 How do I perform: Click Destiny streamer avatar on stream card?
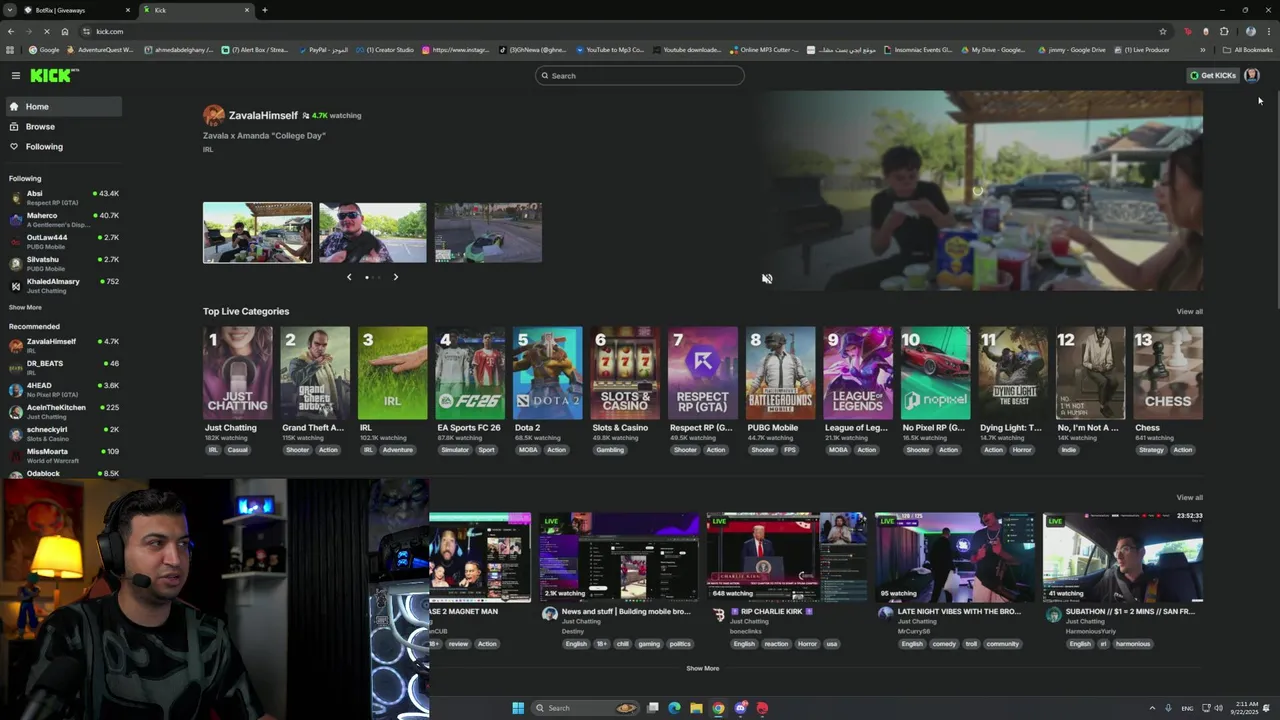[549, 615]
